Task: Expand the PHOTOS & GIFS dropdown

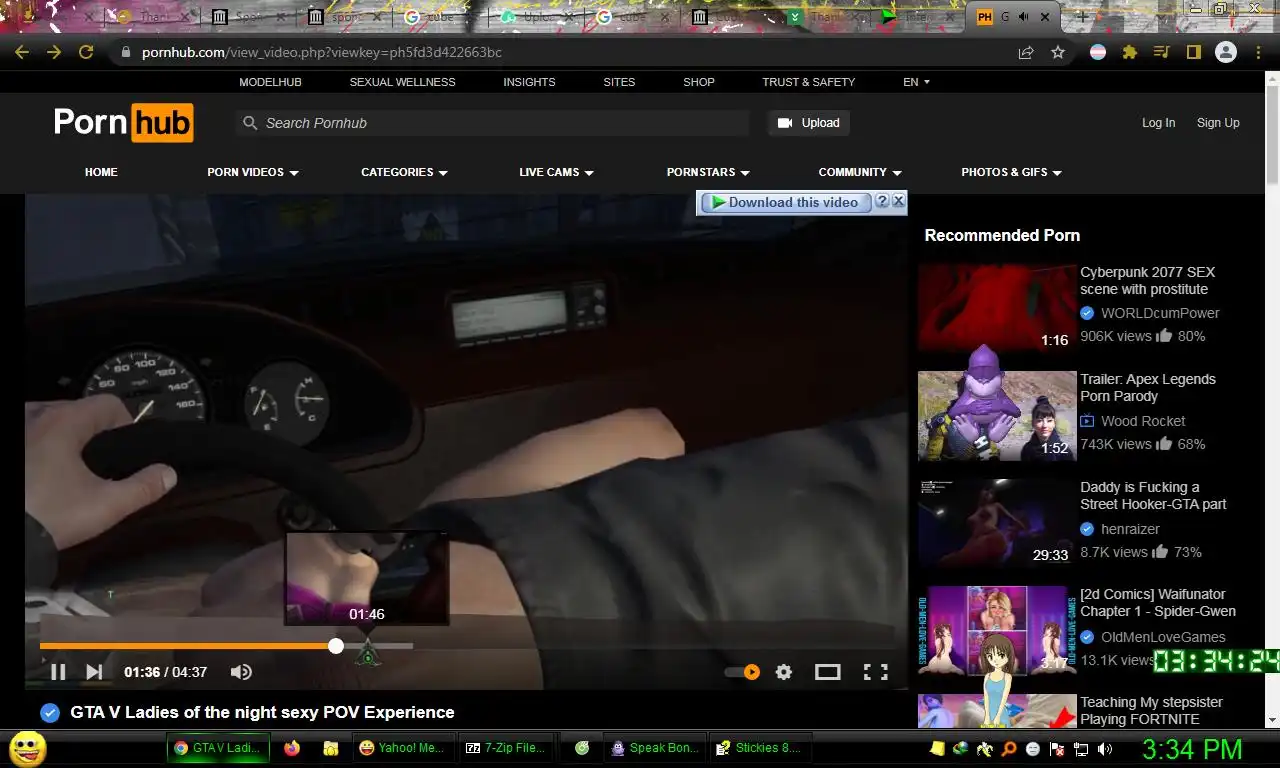Action: coord(1011,172)
